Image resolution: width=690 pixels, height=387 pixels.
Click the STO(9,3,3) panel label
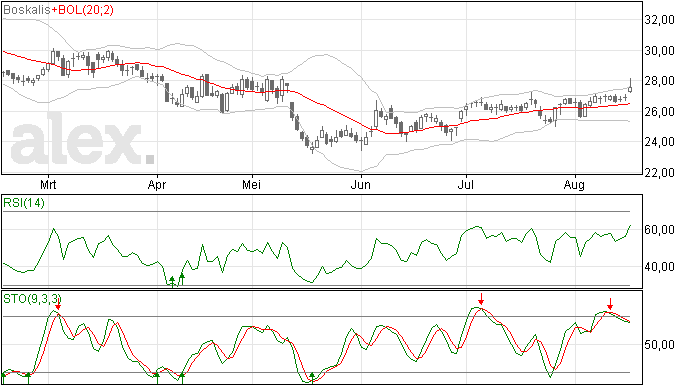pyautogui.click(x=31, y=299)
